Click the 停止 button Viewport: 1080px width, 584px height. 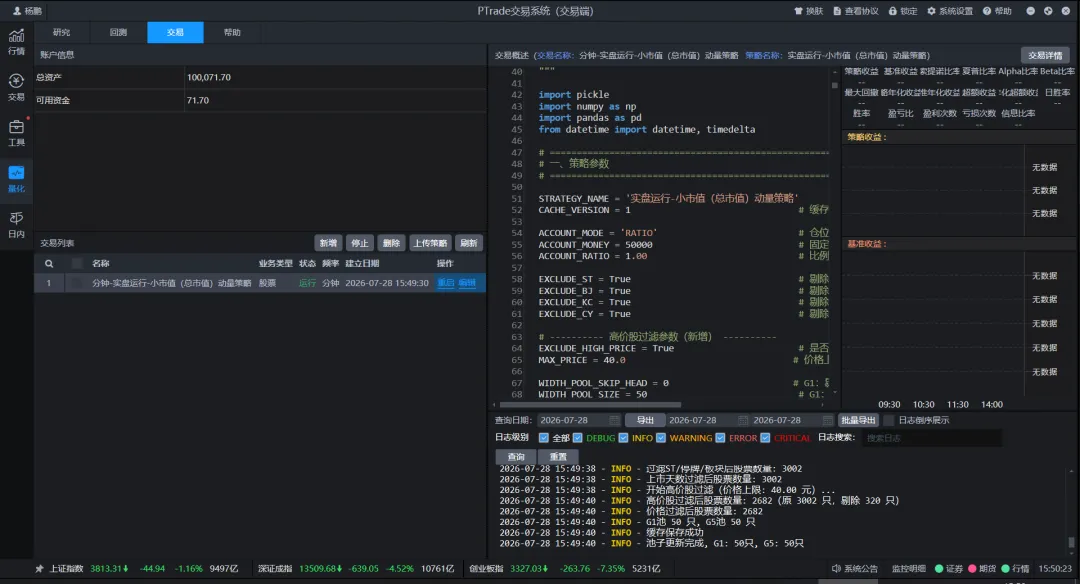coord(360,243)
